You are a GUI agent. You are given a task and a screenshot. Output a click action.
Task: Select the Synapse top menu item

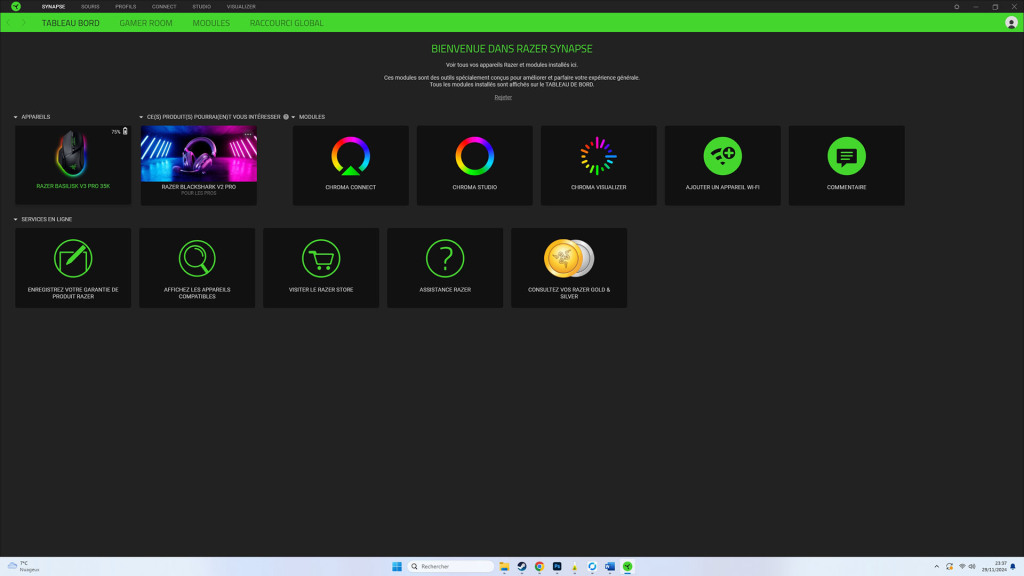pyautogui.click(x=54, y=7)
